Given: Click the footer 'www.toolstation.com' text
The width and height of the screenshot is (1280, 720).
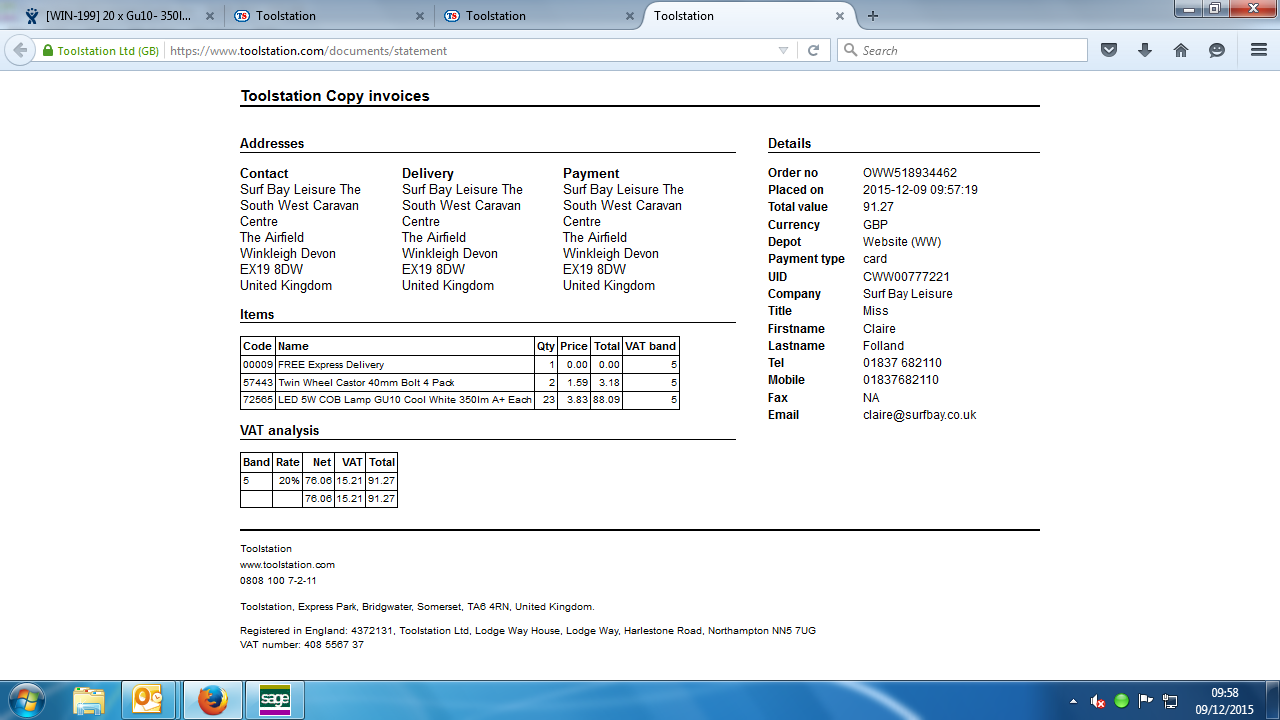Looking at the screenshot, I should coord(287,565).
